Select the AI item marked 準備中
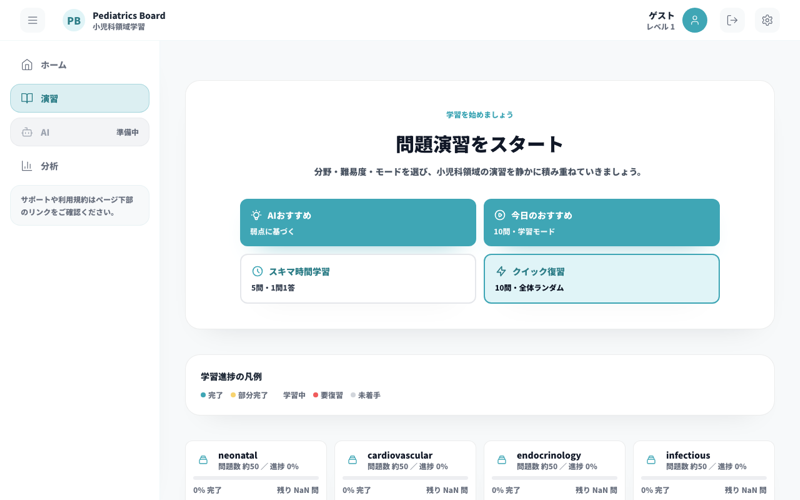This screenshot has height=500, width=800. [x=79, y=132]
